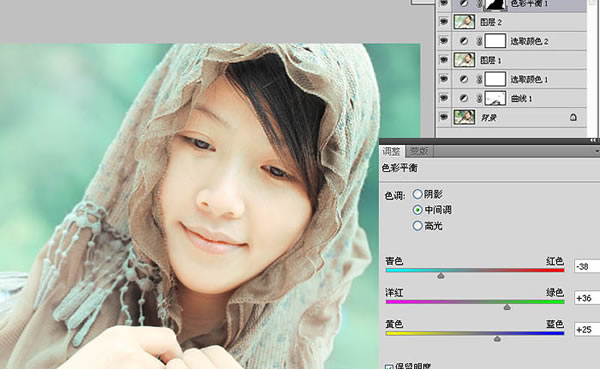Screen dimensions: 600x369
Task: Collapse panel with double-arrow icon
Action: click(594, 141)
